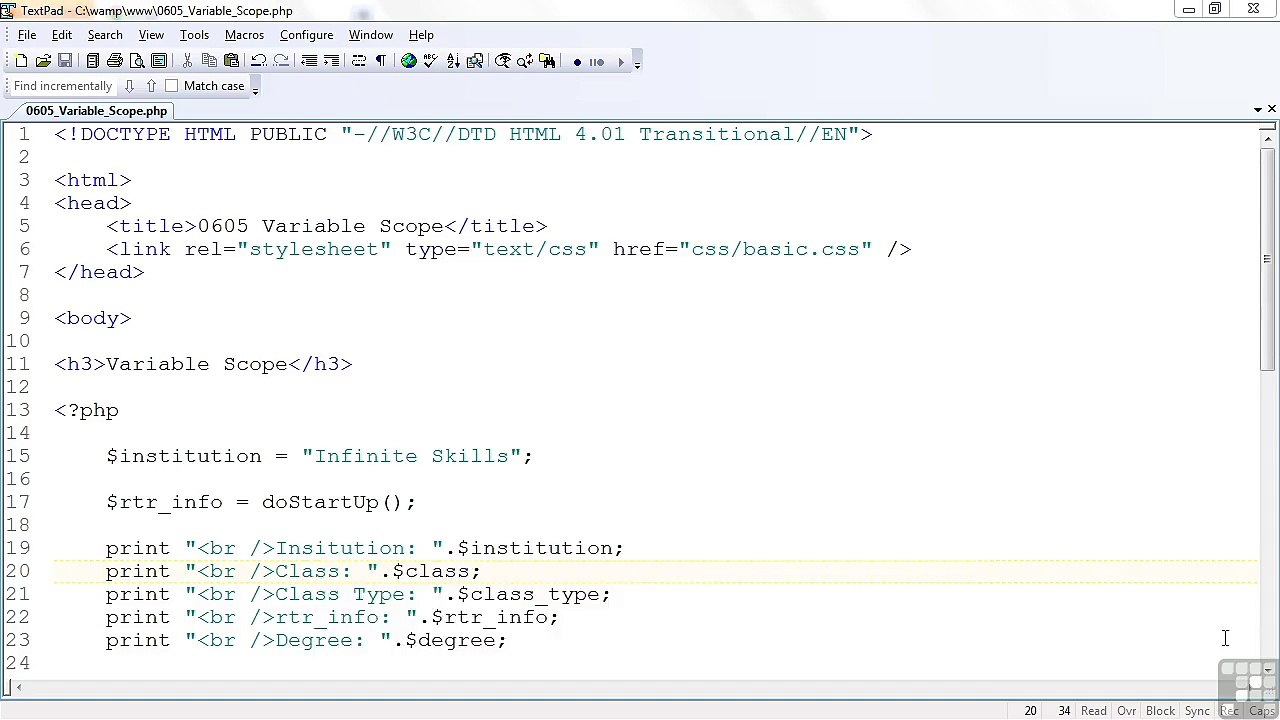Screen dimensions: 1280x720
Task: Open the document properties icon
Action: (159, 61)
